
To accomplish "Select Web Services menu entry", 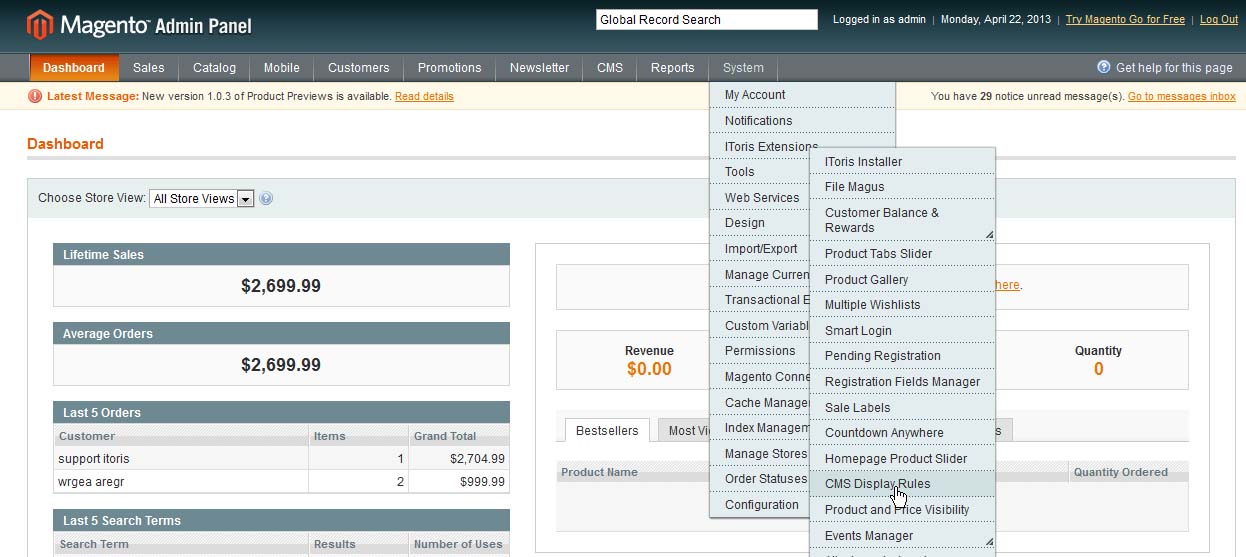I will pyautogui.click(x=760, y=198).
